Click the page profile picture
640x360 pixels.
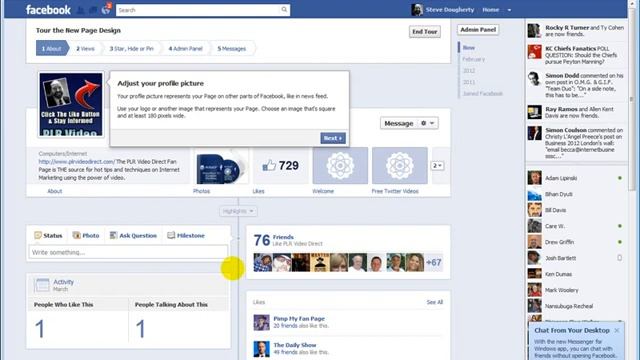pos(71,104)
